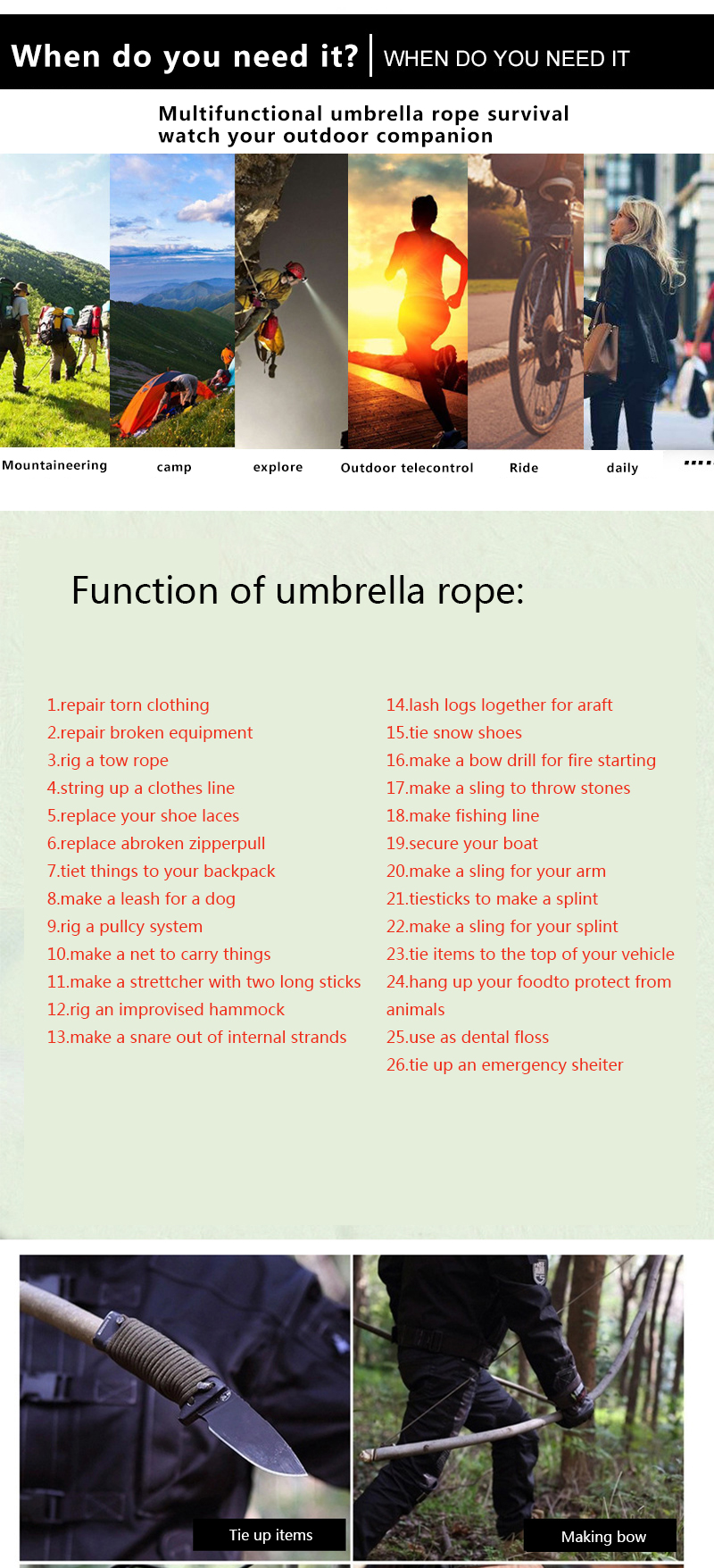Click the 'Mountaineering' caption text
714x1568 pixels.
coord(54,465)
